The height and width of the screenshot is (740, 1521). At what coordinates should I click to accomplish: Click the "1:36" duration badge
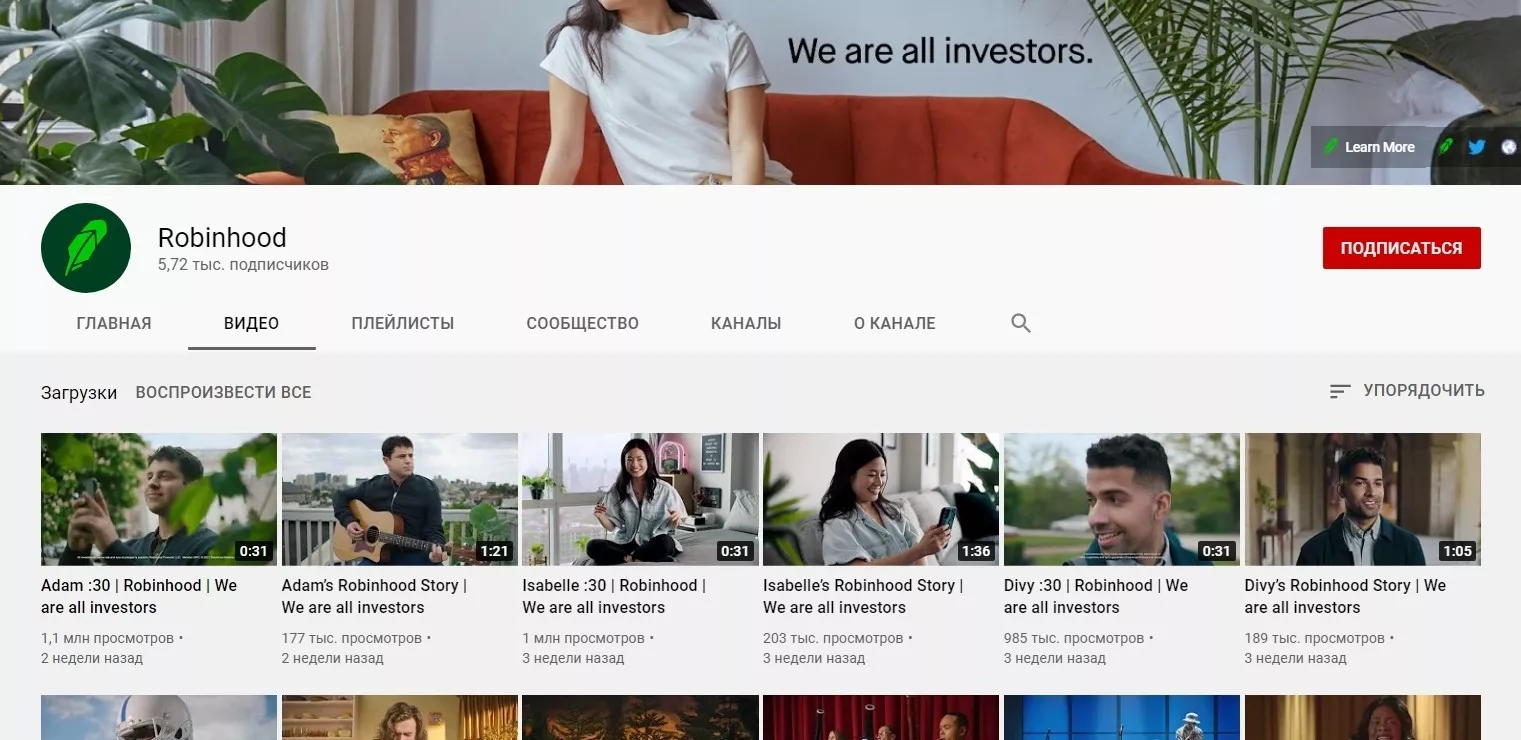[x=976, y=551]
